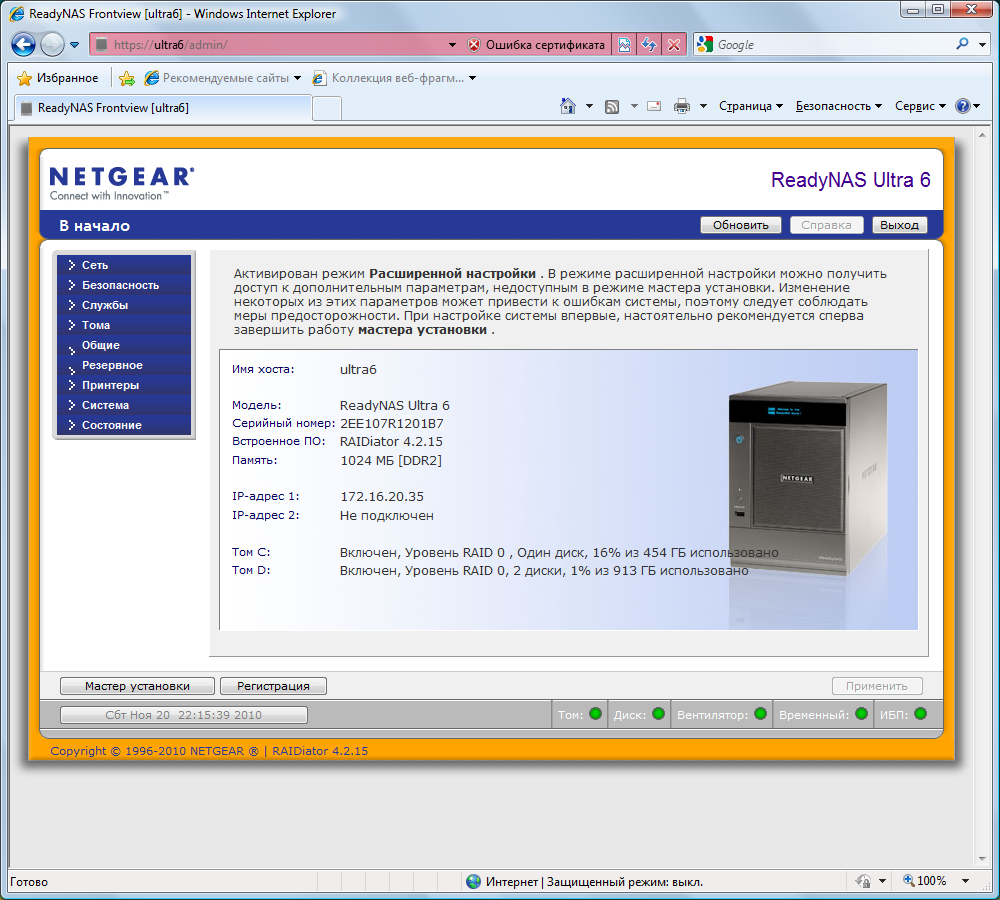
Task: Click the Вентилятор green status LED
Action: click(760, 714)
